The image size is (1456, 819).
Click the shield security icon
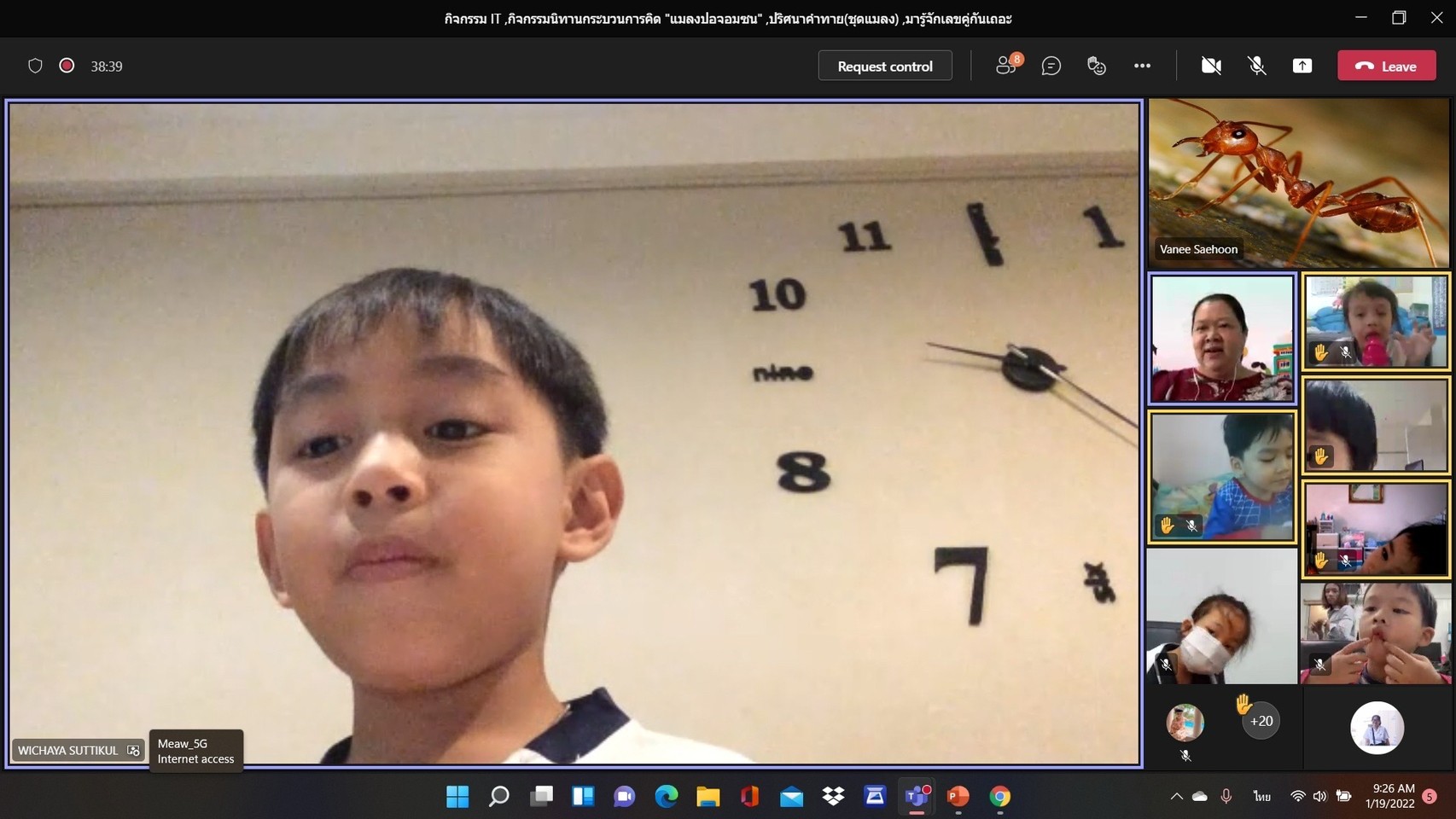(x=35, y=66)
